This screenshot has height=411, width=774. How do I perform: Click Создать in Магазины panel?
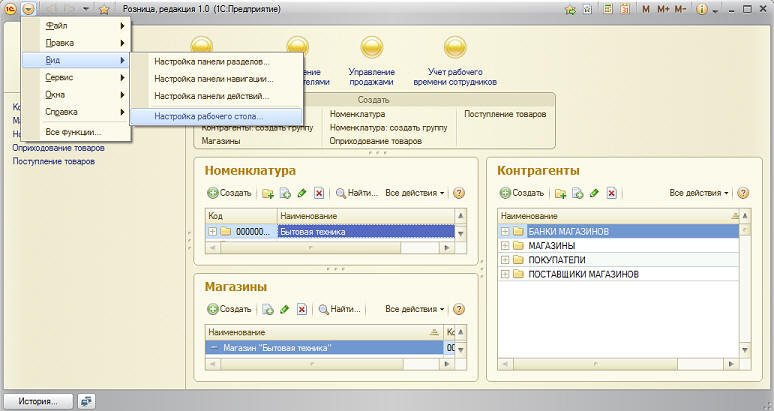(230, 309)
